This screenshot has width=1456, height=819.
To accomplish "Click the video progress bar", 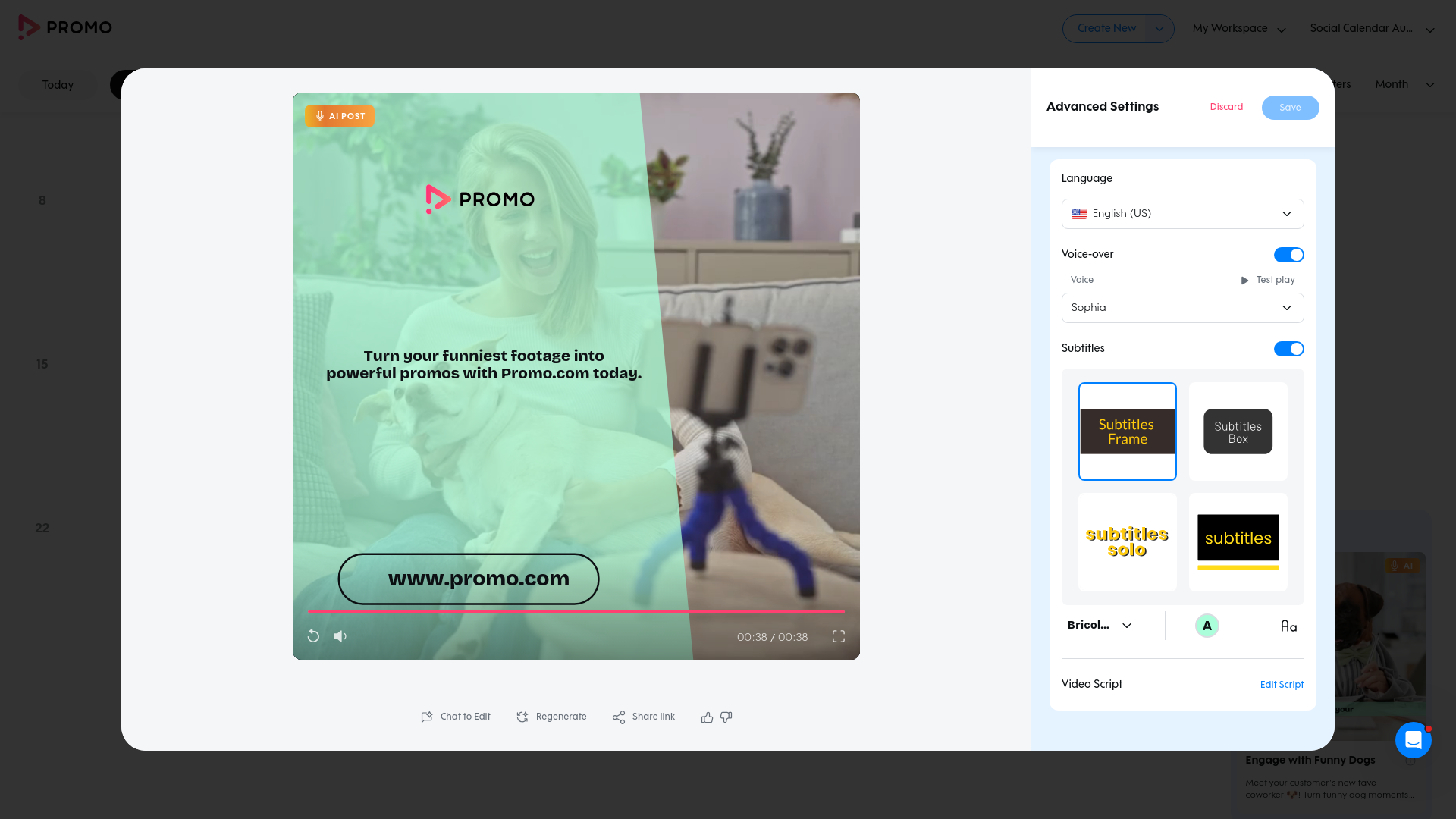I will click(x=576, y=611).
